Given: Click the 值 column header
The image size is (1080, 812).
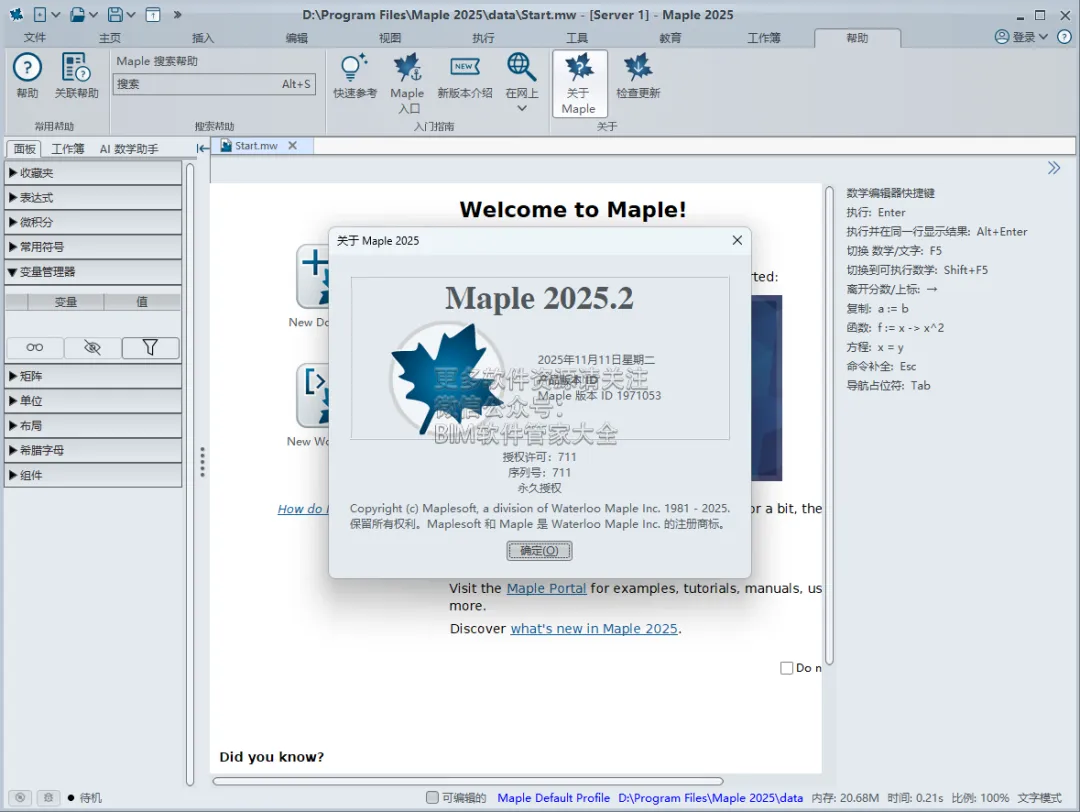Looking at the screenshot, I should [142, 302].
